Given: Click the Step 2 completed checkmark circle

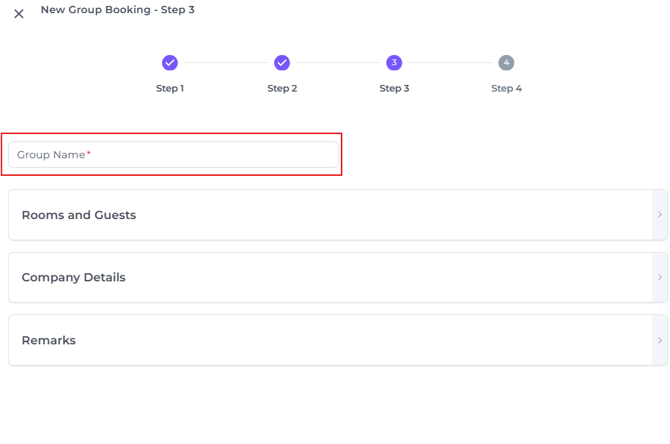Looking at the screenshot, I should pyautogui.click(x=282, y=63).
